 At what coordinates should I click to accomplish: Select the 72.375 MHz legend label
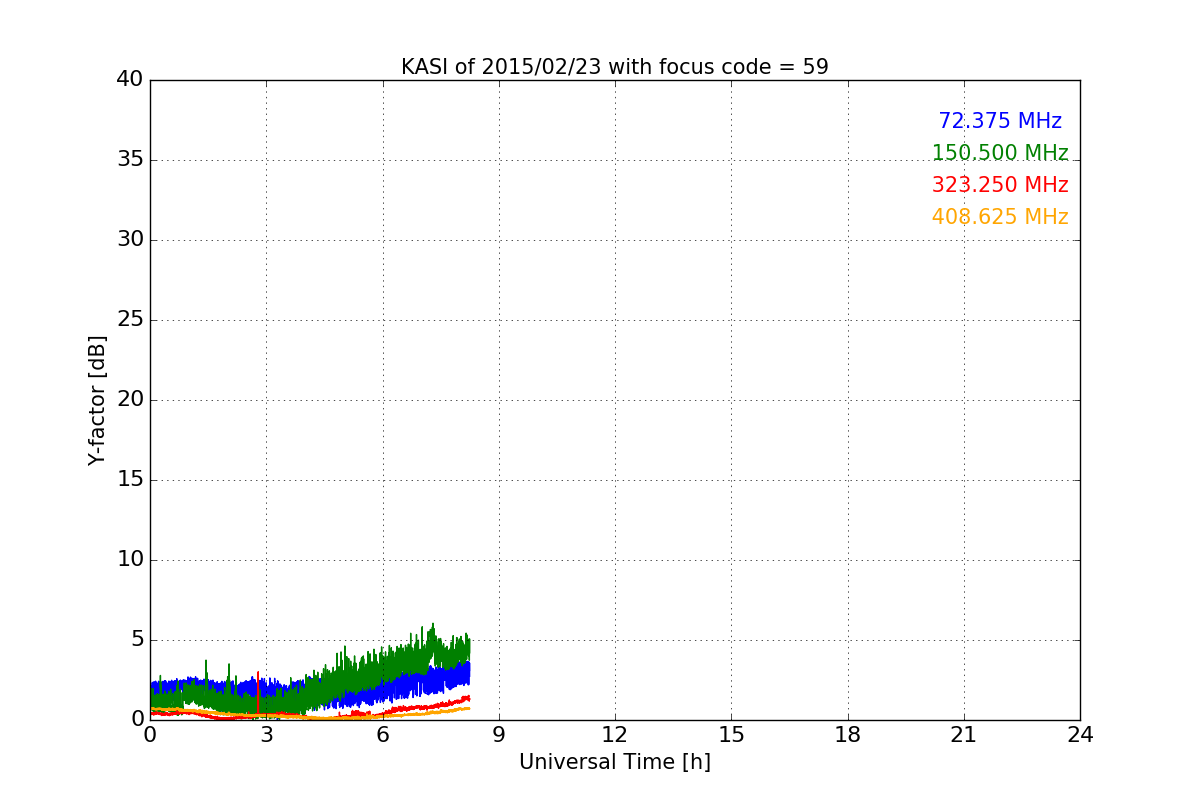[1000, 121]
